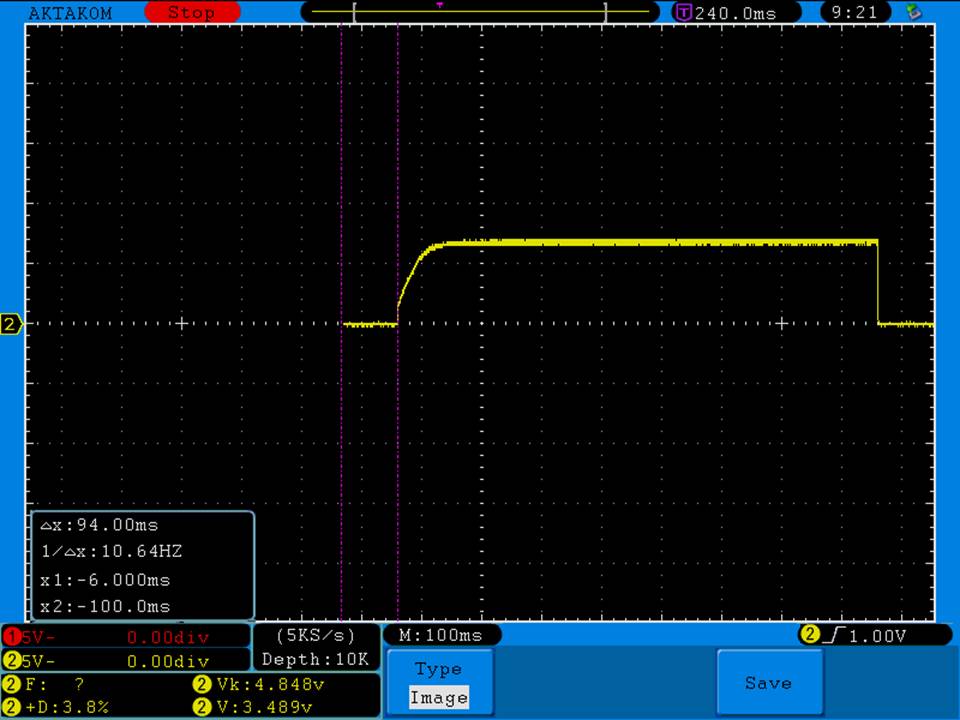
Task: Click the trigger T icon near 240.0ms
Action: pos(683,12)
